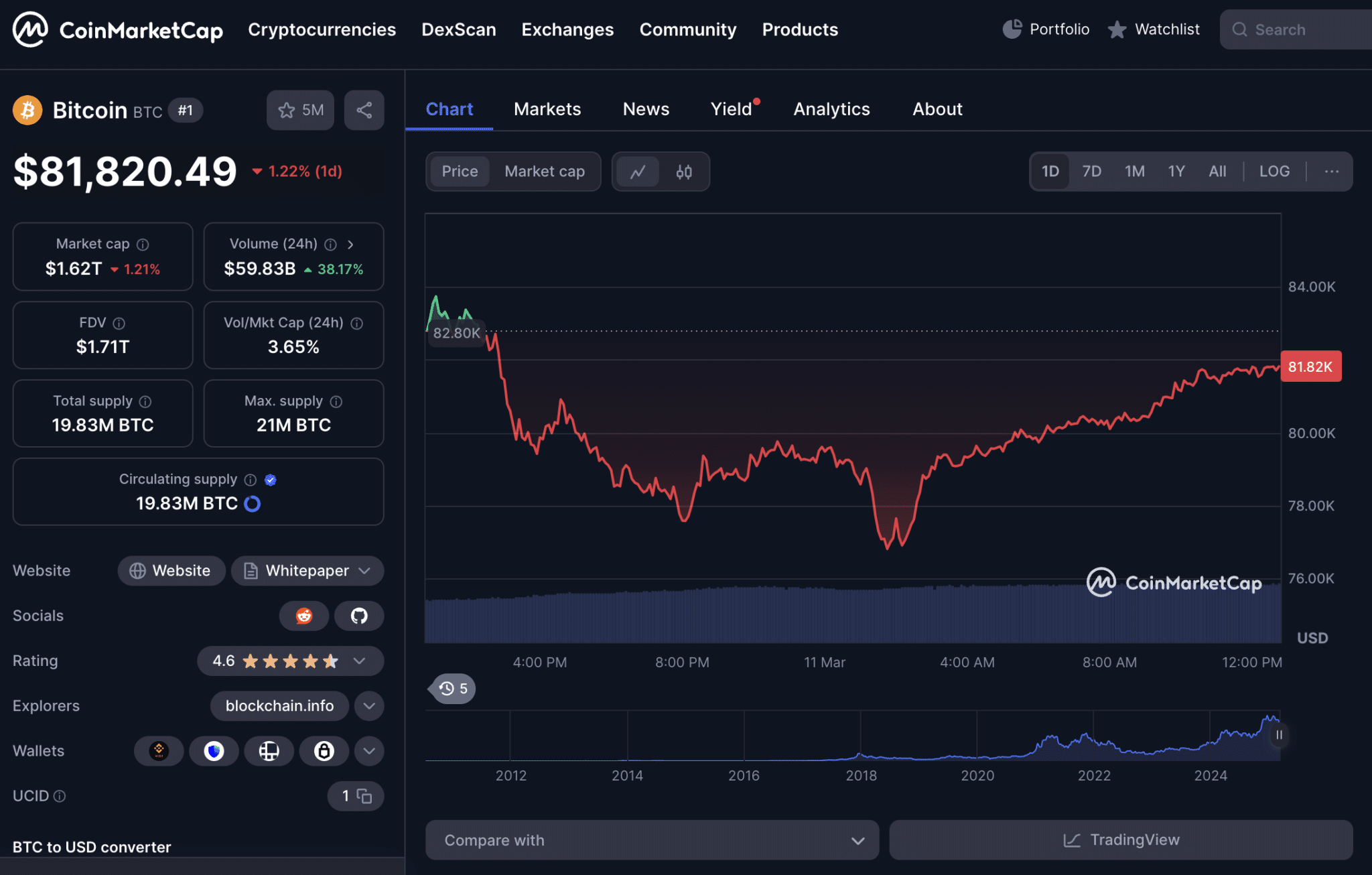Viewport: 1372px width, 875px height.
Task: Click the 81.82K current price label
Action: click(1310, 366)
